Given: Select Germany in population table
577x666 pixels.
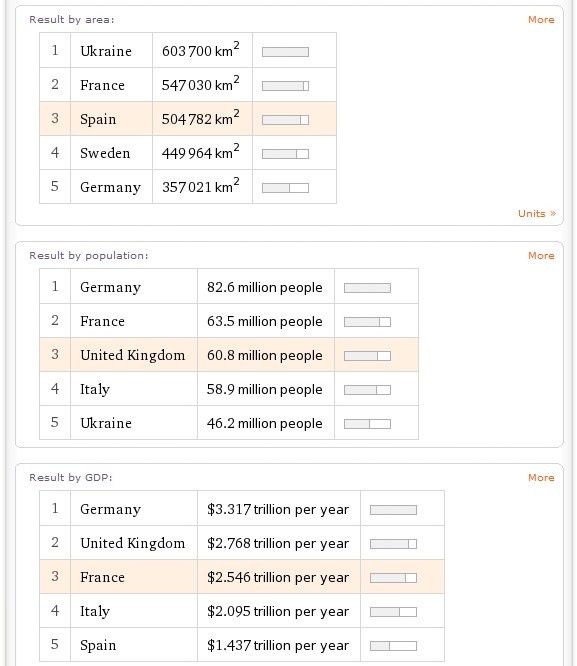Looking at the screenshot, I should point(110,287).
